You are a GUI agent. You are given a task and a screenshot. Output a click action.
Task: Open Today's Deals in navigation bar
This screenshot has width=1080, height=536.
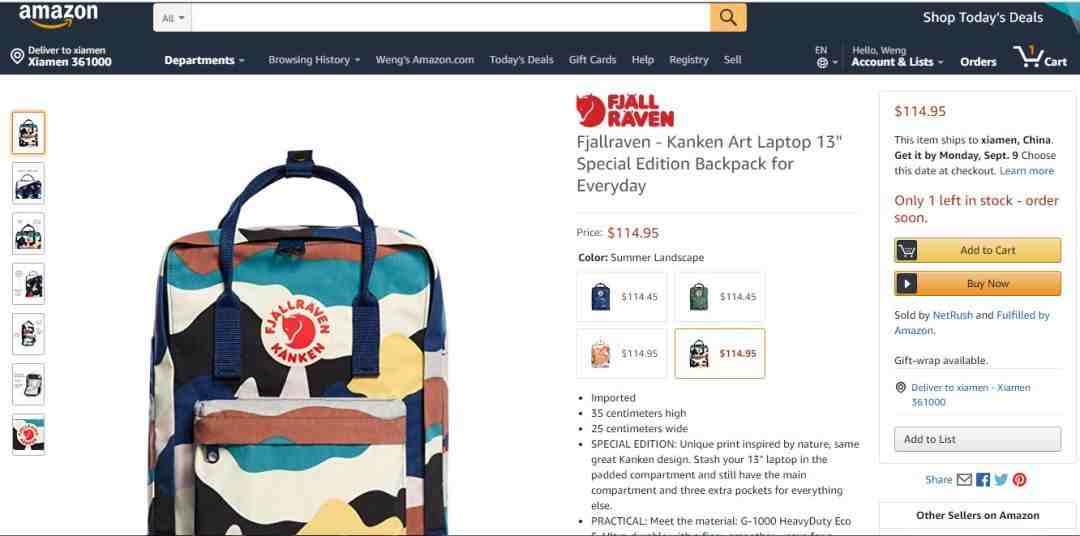coord(521,60)
